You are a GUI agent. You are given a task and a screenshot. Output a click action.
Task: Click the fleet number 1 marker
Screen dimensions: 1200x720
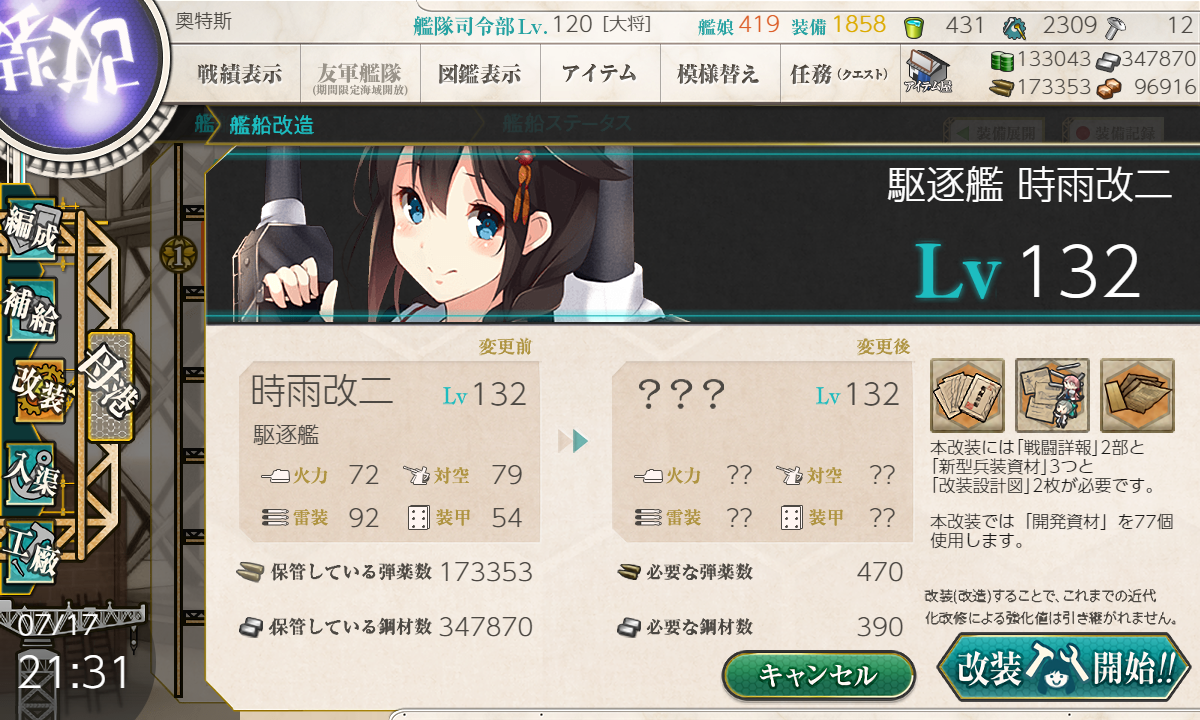(176, 255)
